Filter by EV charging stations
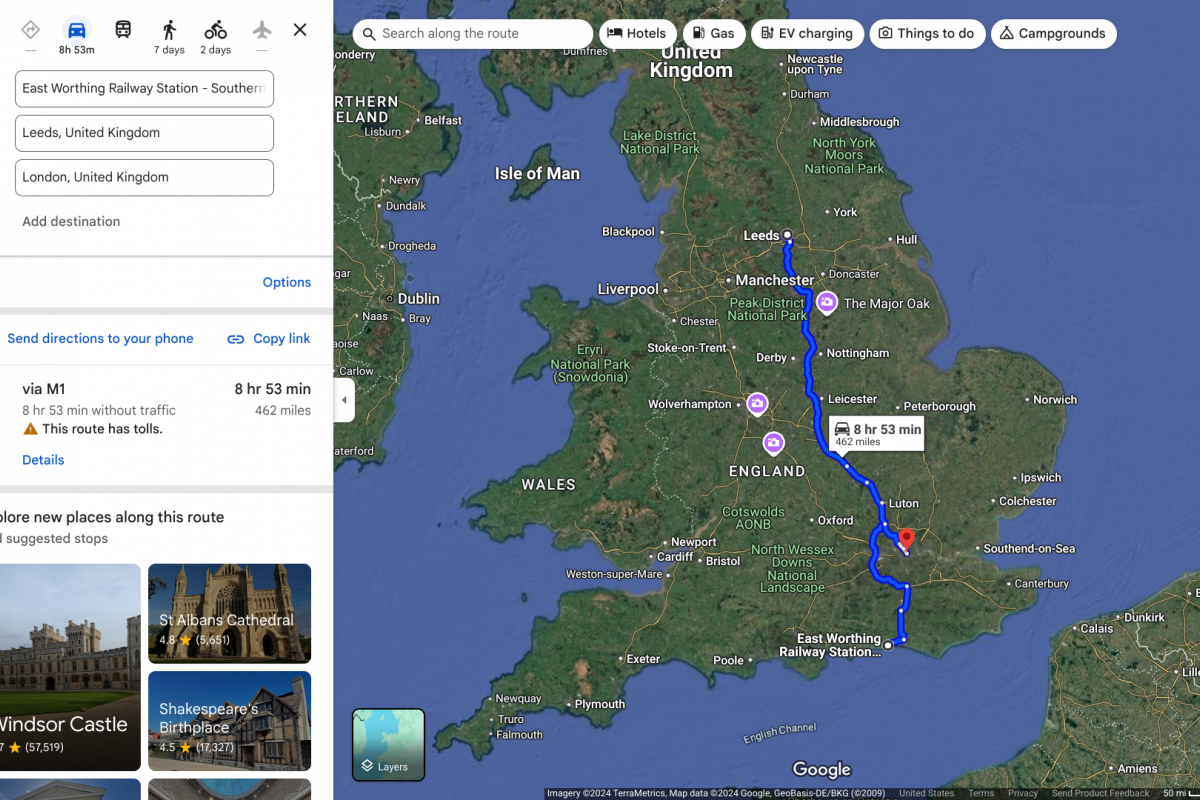The height and width of the screenshot is (800, 1200). click(x=807, y=33)
